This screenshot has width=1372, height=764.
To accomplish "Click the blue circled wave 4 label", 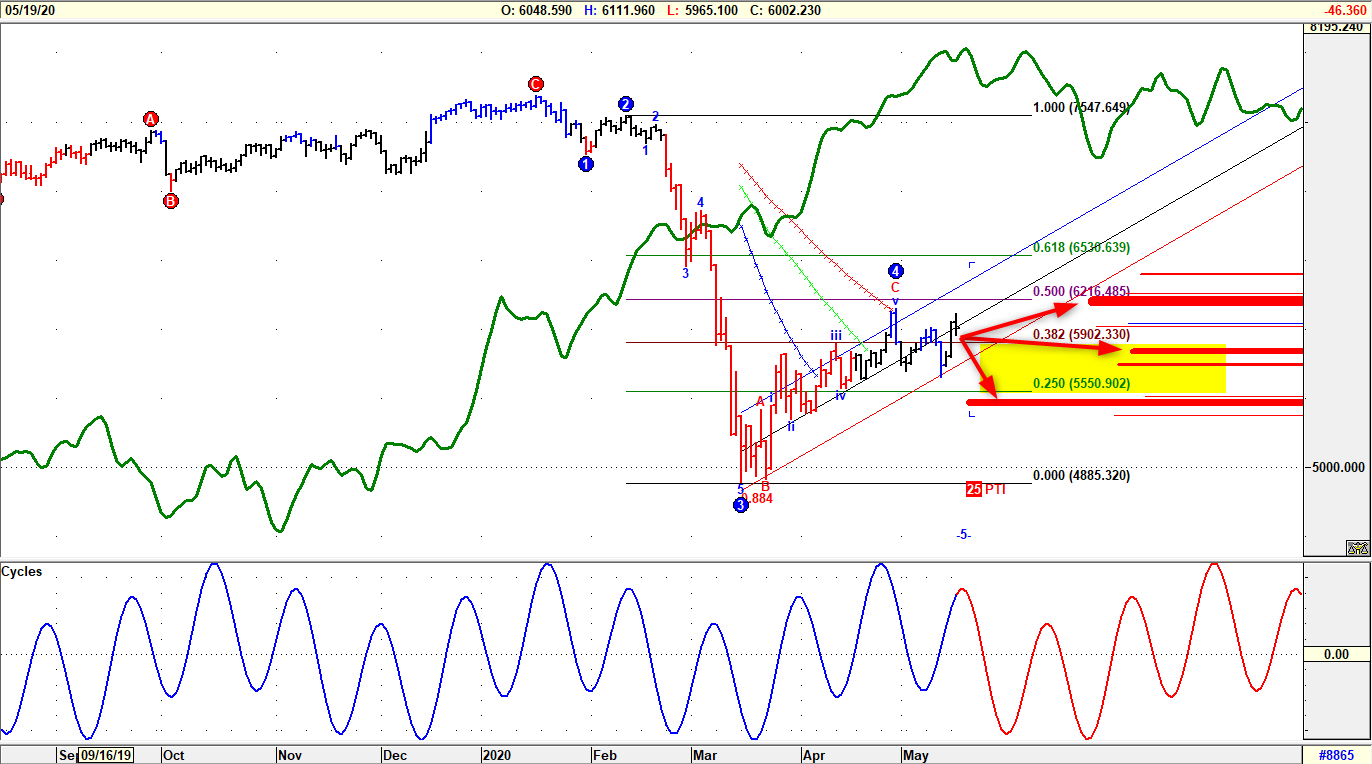I will pyautogui.click(x=895, y=270).
